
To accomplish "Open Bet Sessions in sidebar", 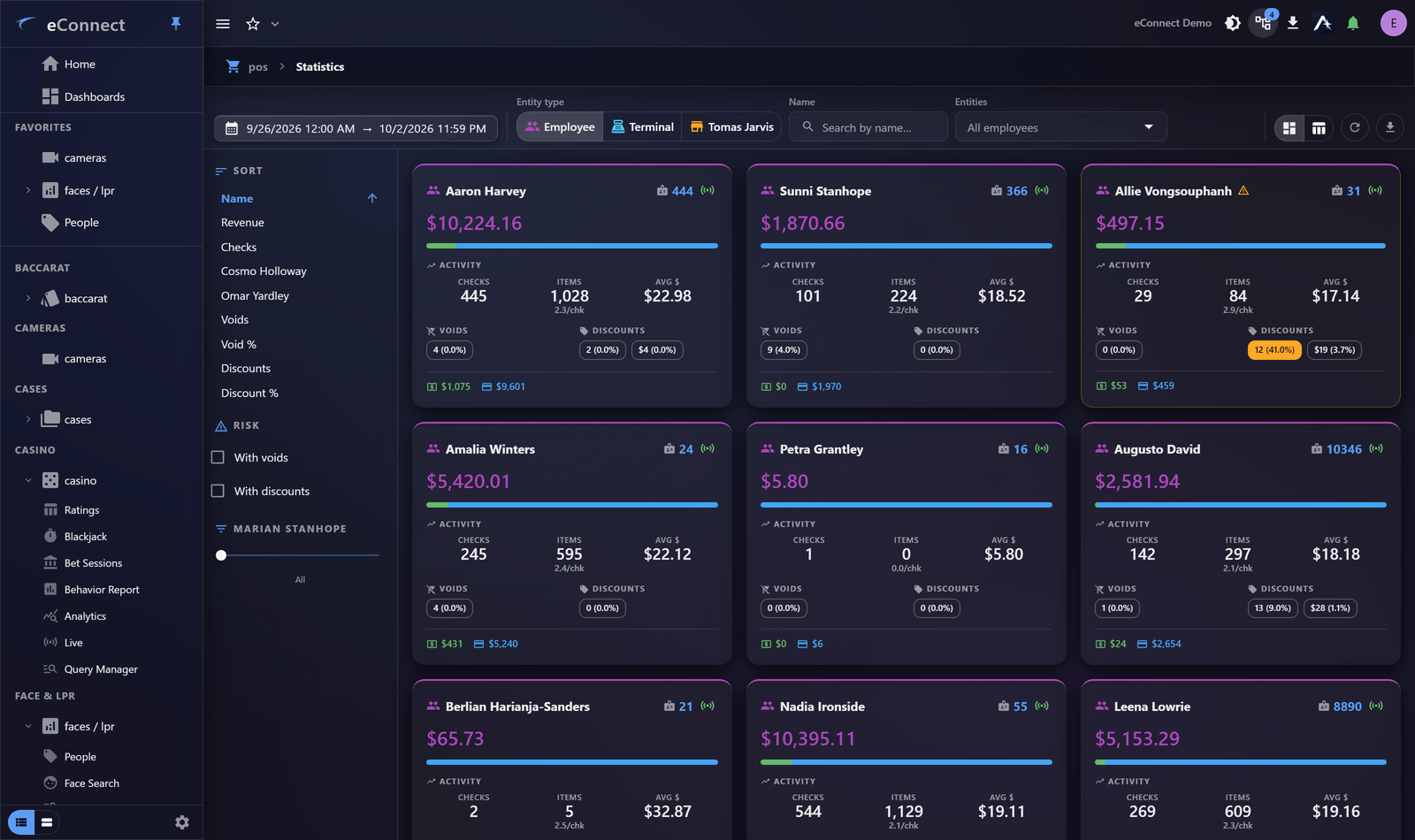I will (93, 563).
